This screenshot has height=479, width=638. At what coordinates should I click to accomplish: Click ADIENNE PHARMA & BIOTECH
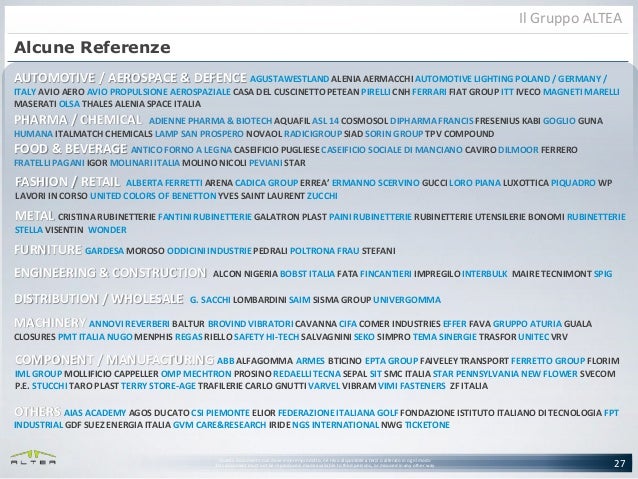click(x=210, y=121)
